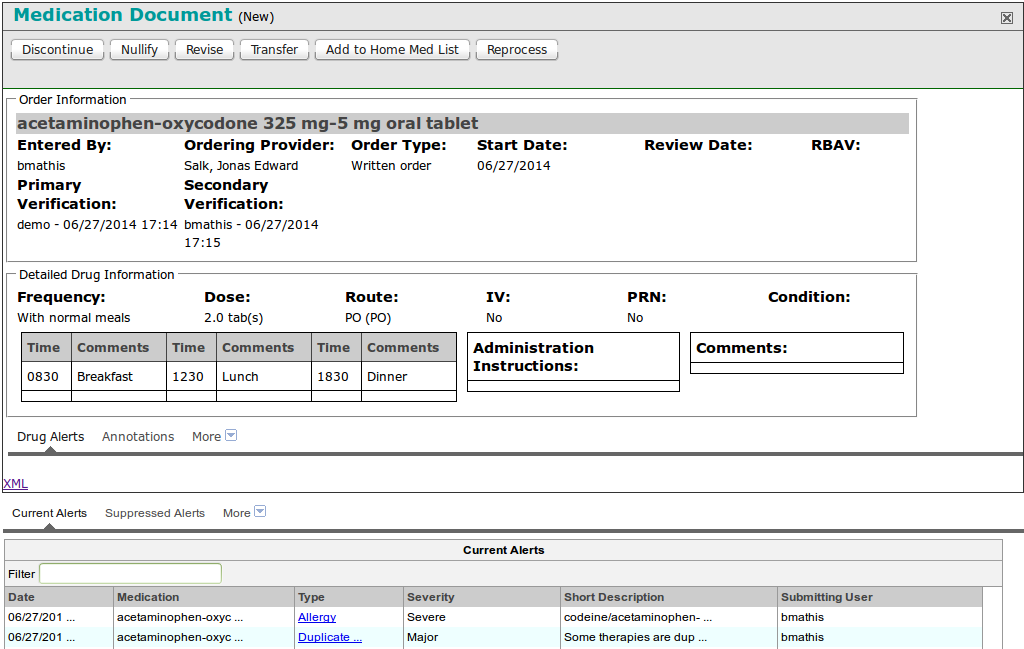The image size is (1024, 649).
Task: Click the 1230 time cell
Action: click(191, 377)
